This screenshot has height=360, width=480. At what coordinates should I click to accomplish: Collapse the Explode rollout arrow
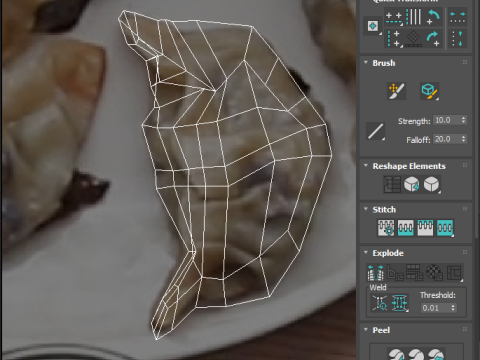(366, 252)
